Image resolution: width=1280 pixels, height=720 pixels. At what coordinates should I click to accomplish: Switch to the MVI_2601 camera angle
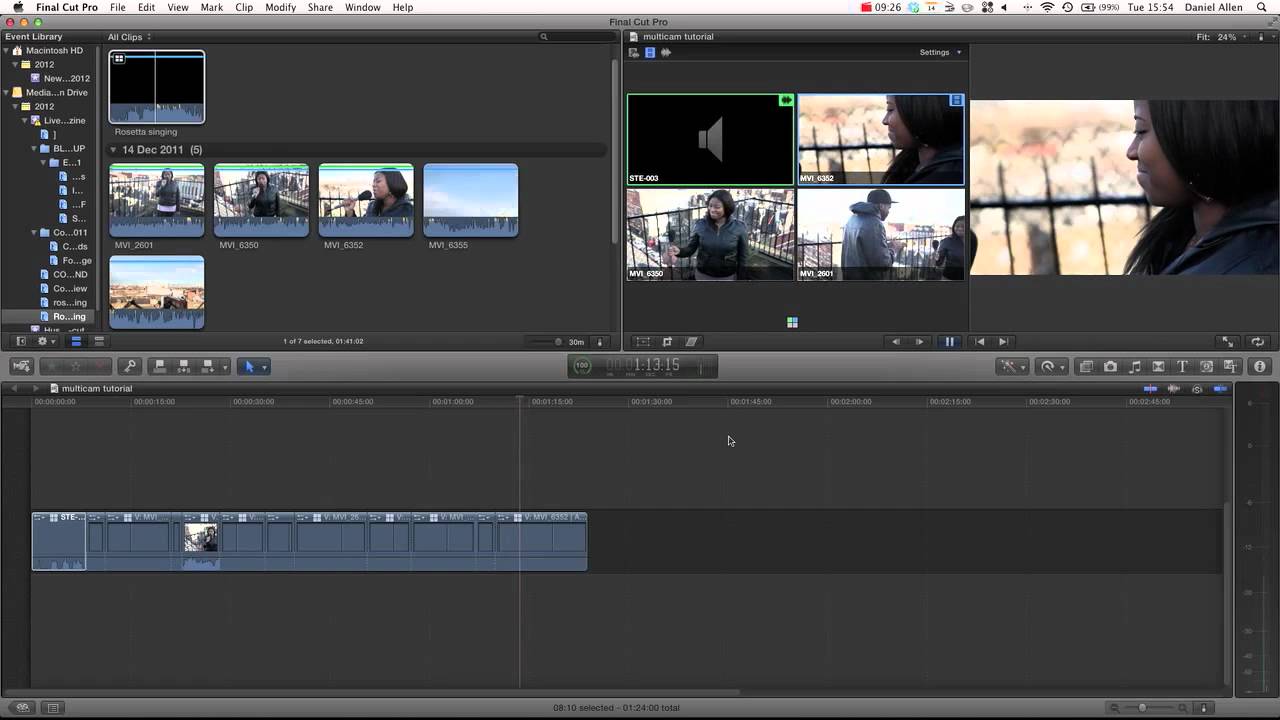[881, 234]
